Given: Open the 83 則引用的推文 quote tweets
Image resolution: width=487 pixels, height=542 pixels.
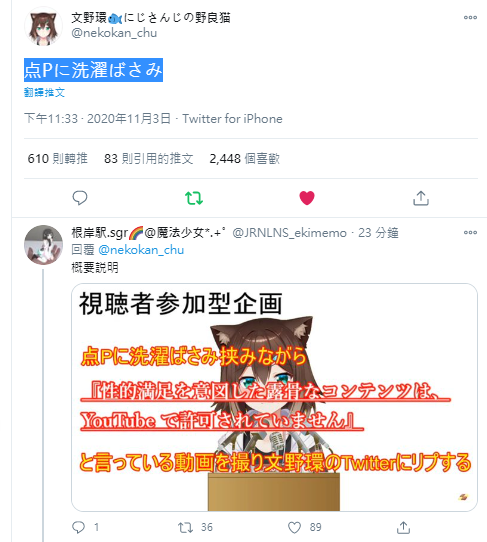Looking at the screenshot, I should coord(149,159).
